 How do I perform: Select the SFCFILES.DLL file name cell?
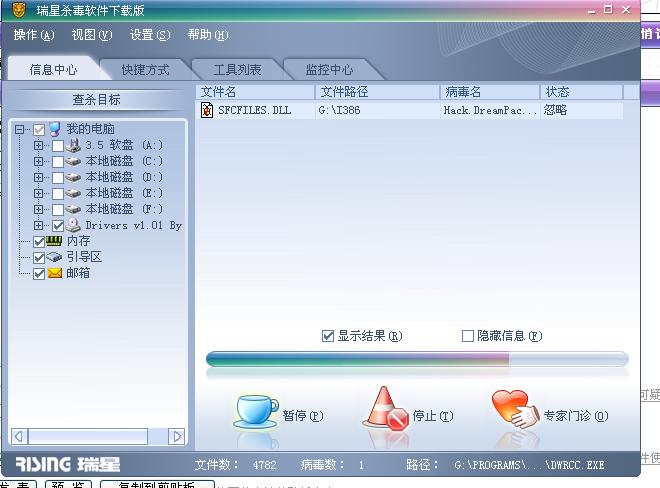254,110
